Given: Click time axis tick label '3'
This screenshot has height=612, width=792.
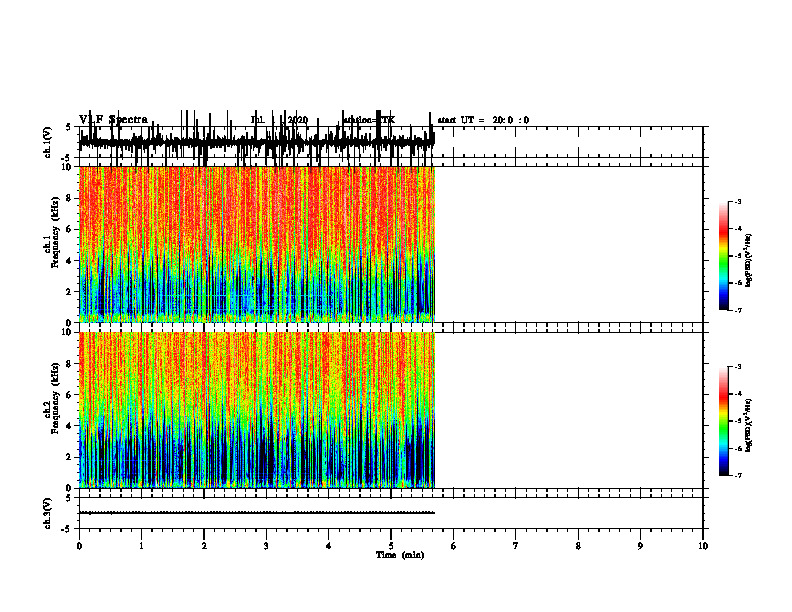Looking at the screenshot, I should coord(266,546).
